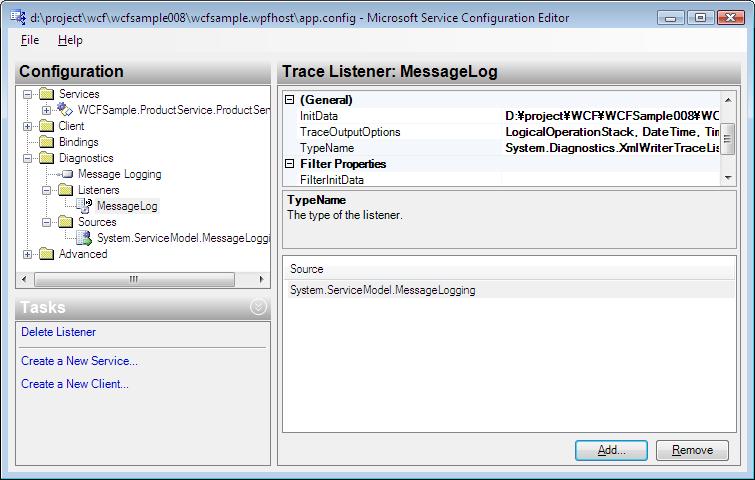Collapse the Filter Properties category
The width and height of the screenshot is (755, 480).
290,164
